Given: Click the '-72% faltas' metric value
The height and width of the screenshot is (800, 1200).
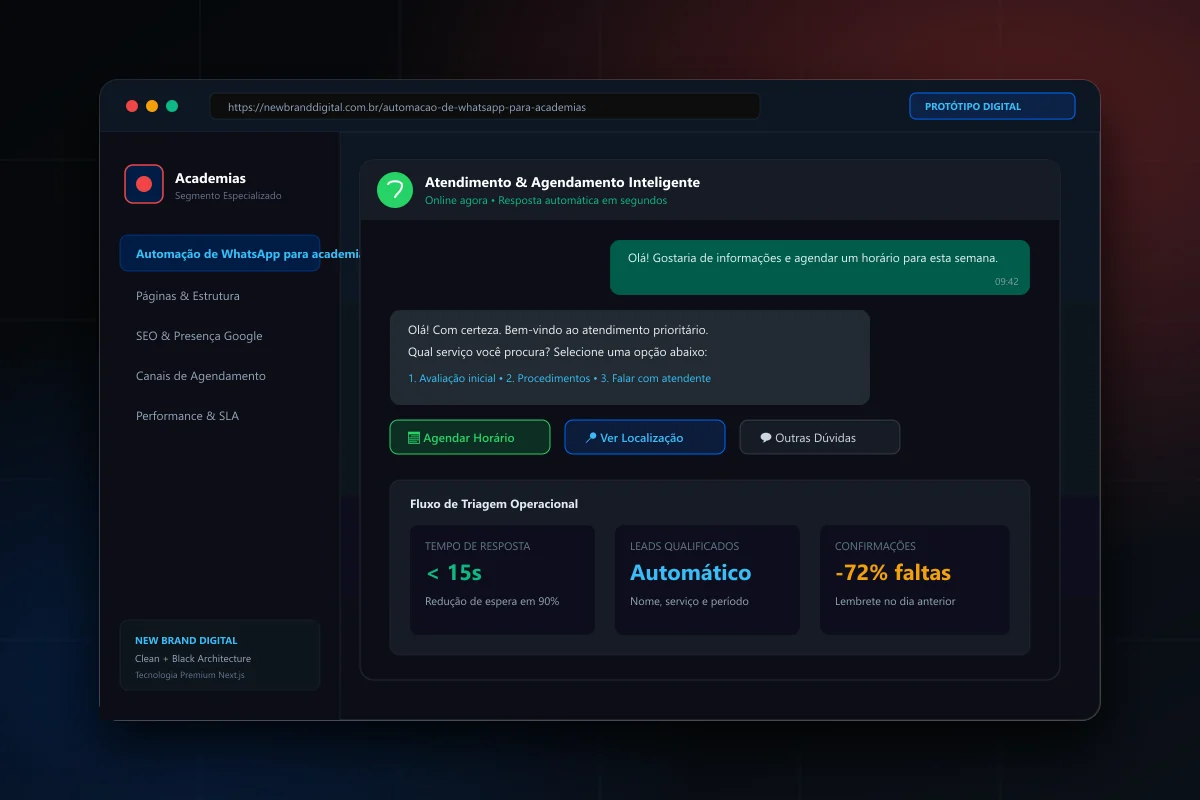Looking at the screenshot, I should point(893,573).
